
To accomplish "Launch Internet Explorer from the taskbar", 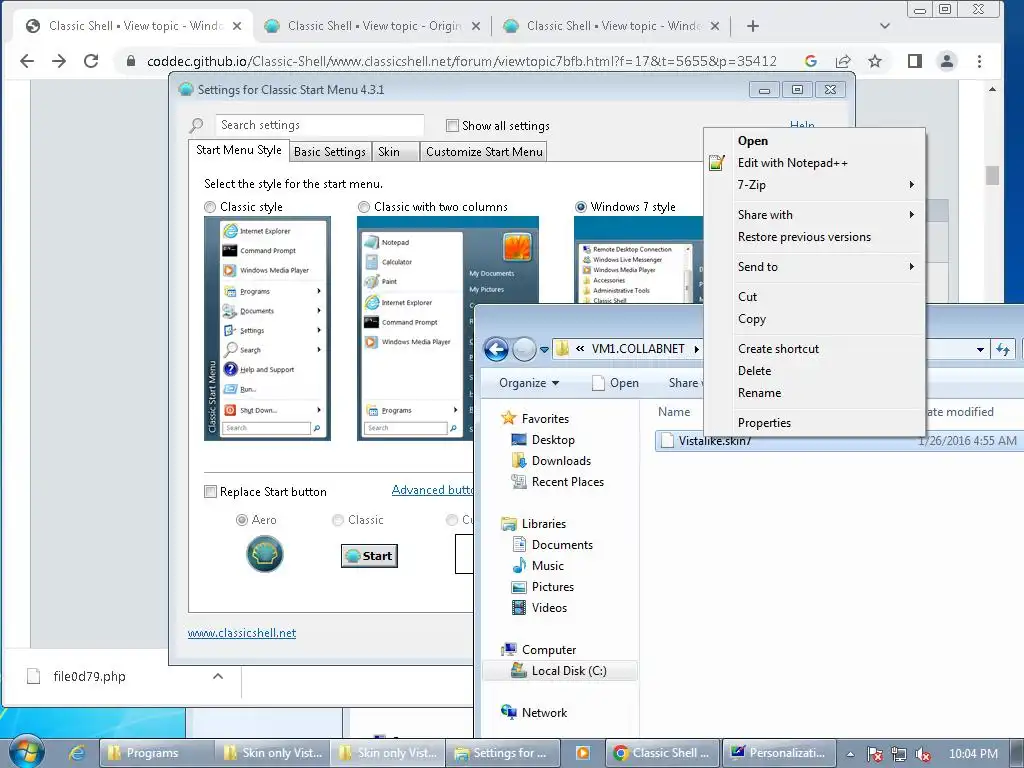I will (x=76, y=753).
